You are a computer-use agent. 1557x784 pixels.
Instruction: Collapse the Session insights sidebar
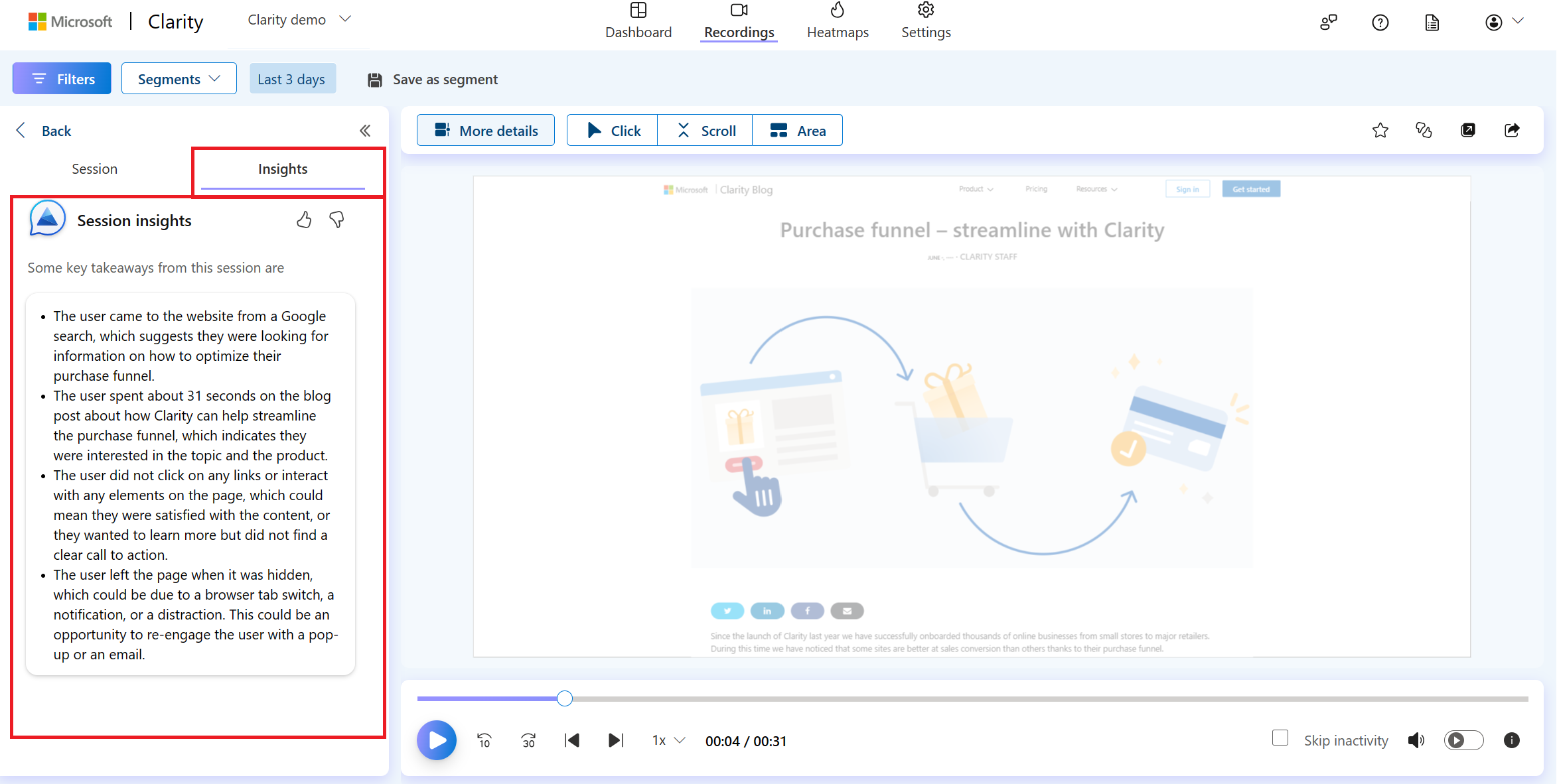point(364,130)
